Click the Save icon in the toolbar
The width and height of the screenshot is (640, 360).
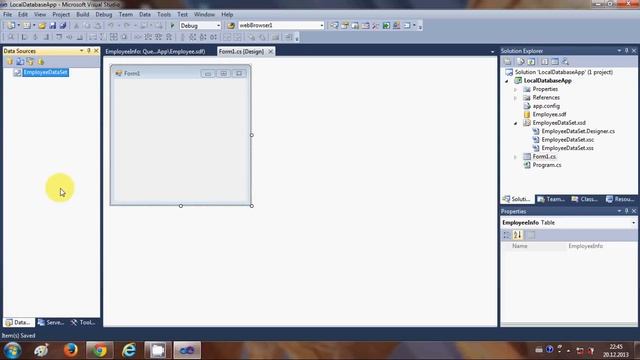[53, 26]
